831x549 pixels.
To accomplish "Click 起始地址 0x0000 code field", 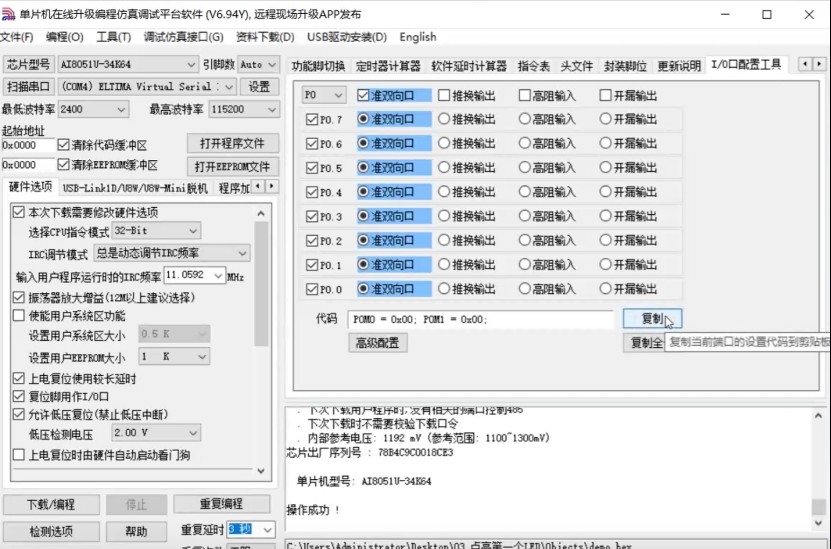I will (x=28, y=145).
